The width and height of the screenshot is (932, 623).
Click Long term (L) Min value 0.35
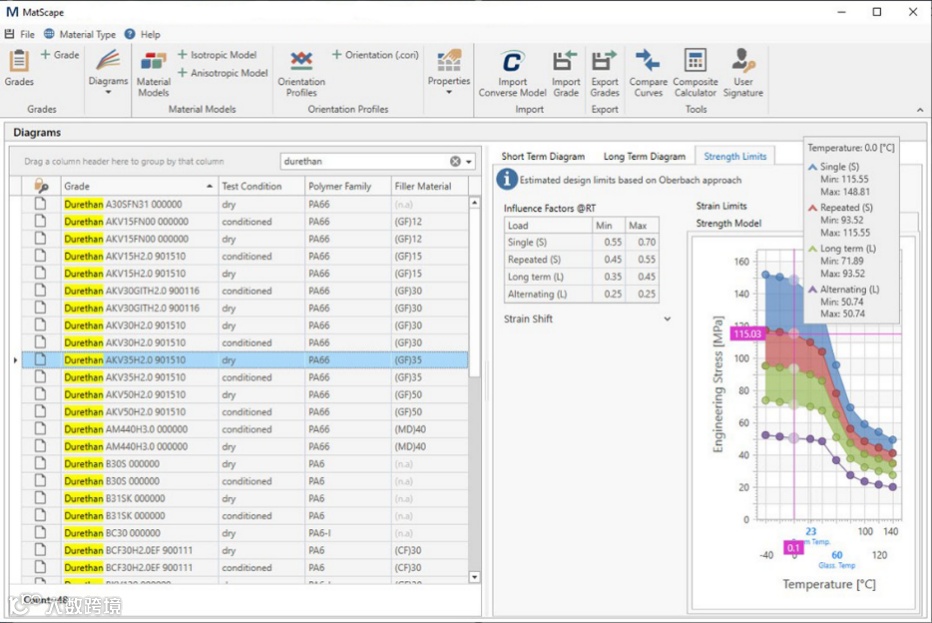click(612, 276)
